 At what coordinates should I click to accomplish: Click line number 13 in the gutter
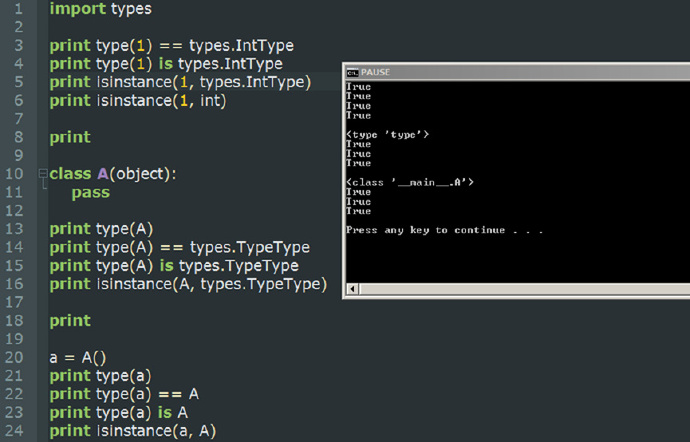pos(14,229)
